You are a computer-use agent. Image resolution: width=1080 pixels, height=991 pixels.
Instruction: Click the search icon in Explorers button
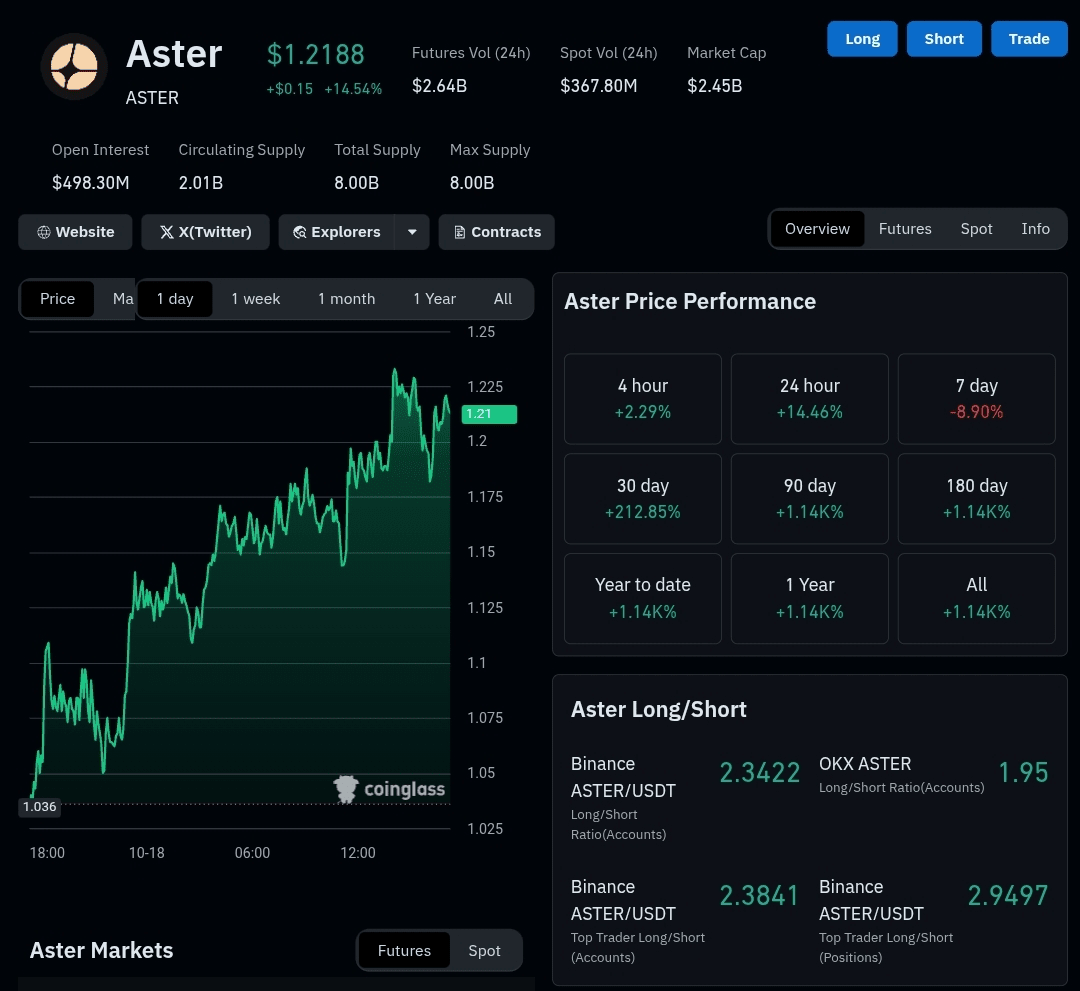[300, 232]
